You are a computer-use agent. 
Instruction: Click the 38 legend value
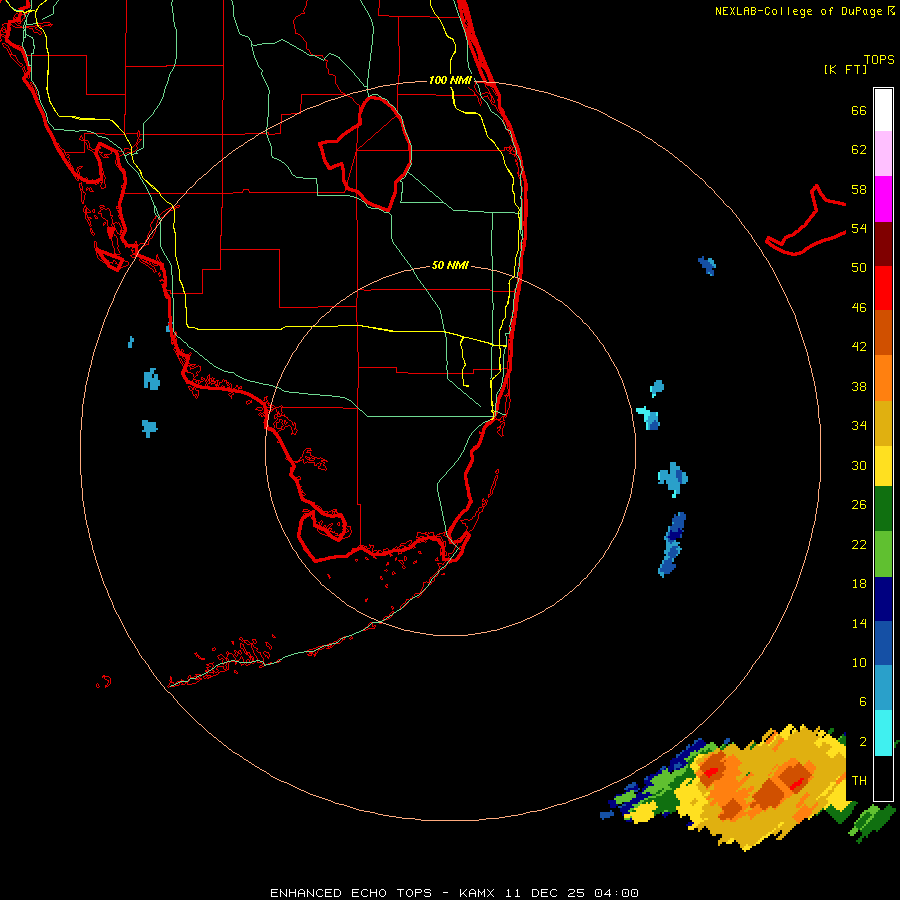859,386
